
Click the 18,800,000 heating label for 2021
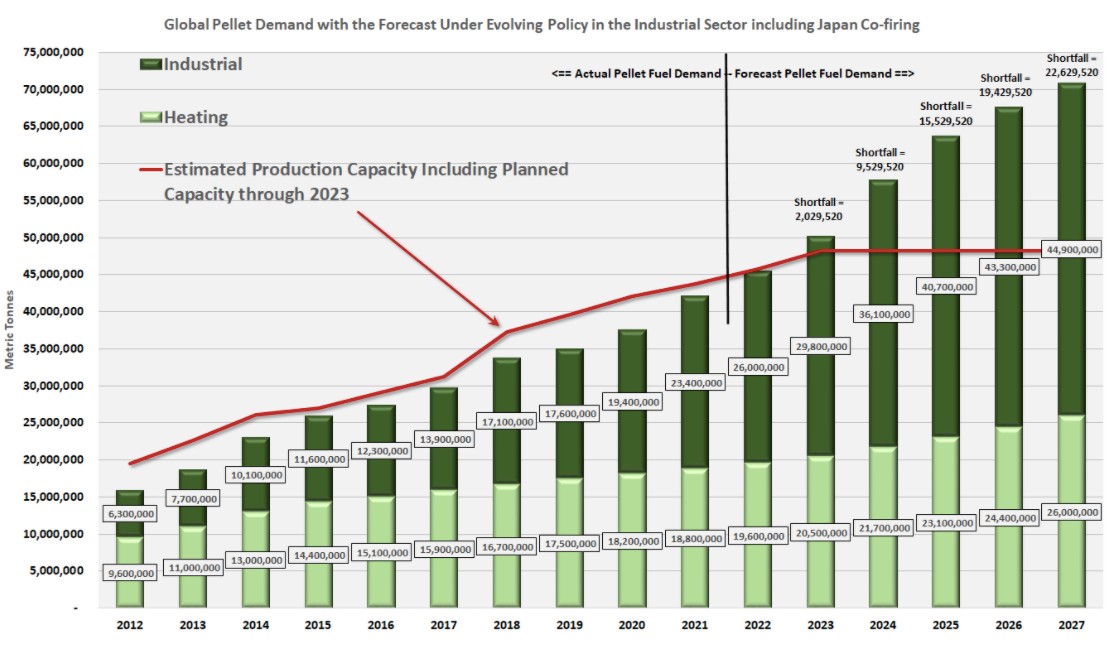coord(697,538)
